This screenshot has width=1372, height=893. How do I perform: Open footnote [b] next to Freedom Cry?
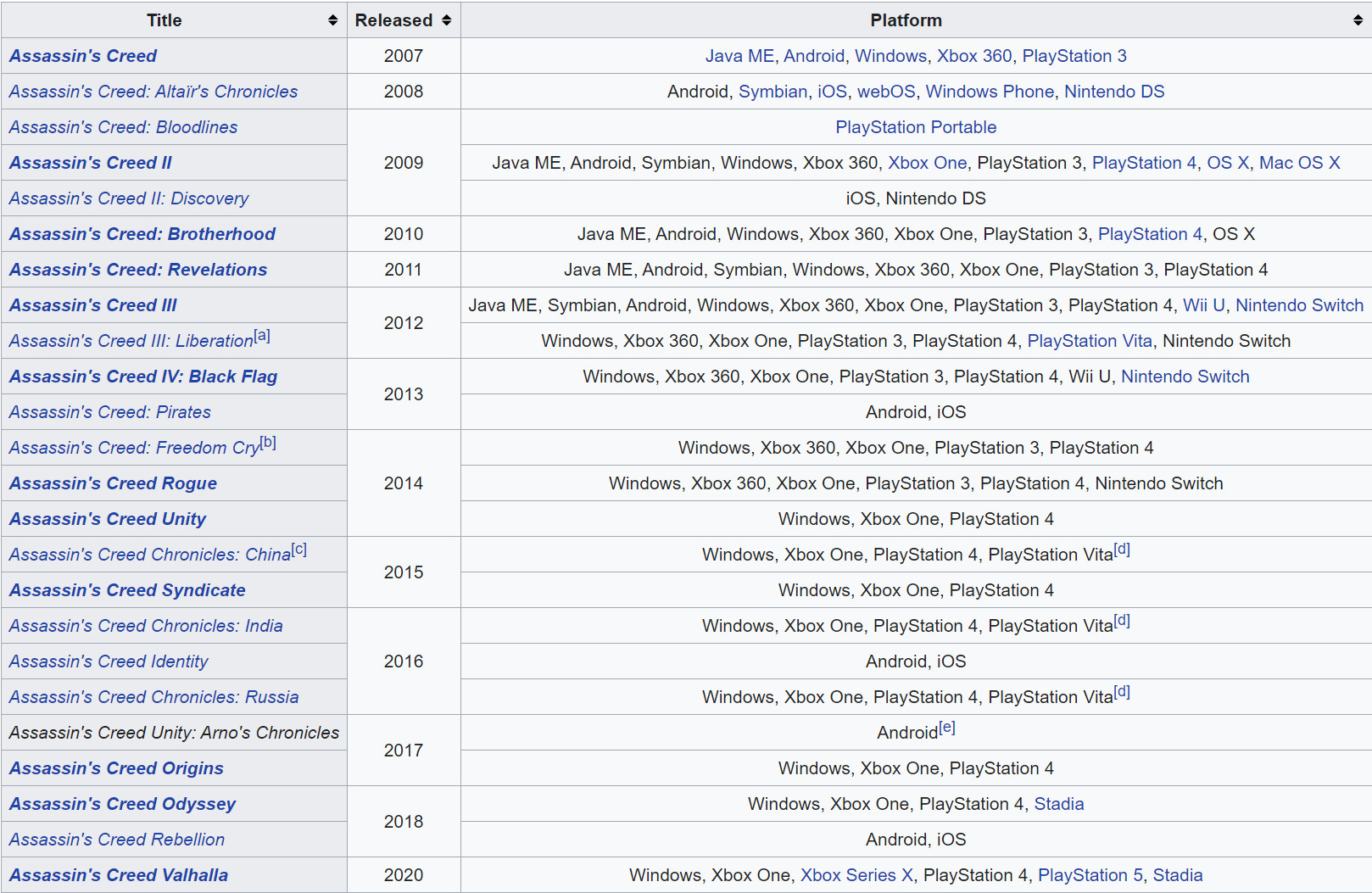[269, 442]
